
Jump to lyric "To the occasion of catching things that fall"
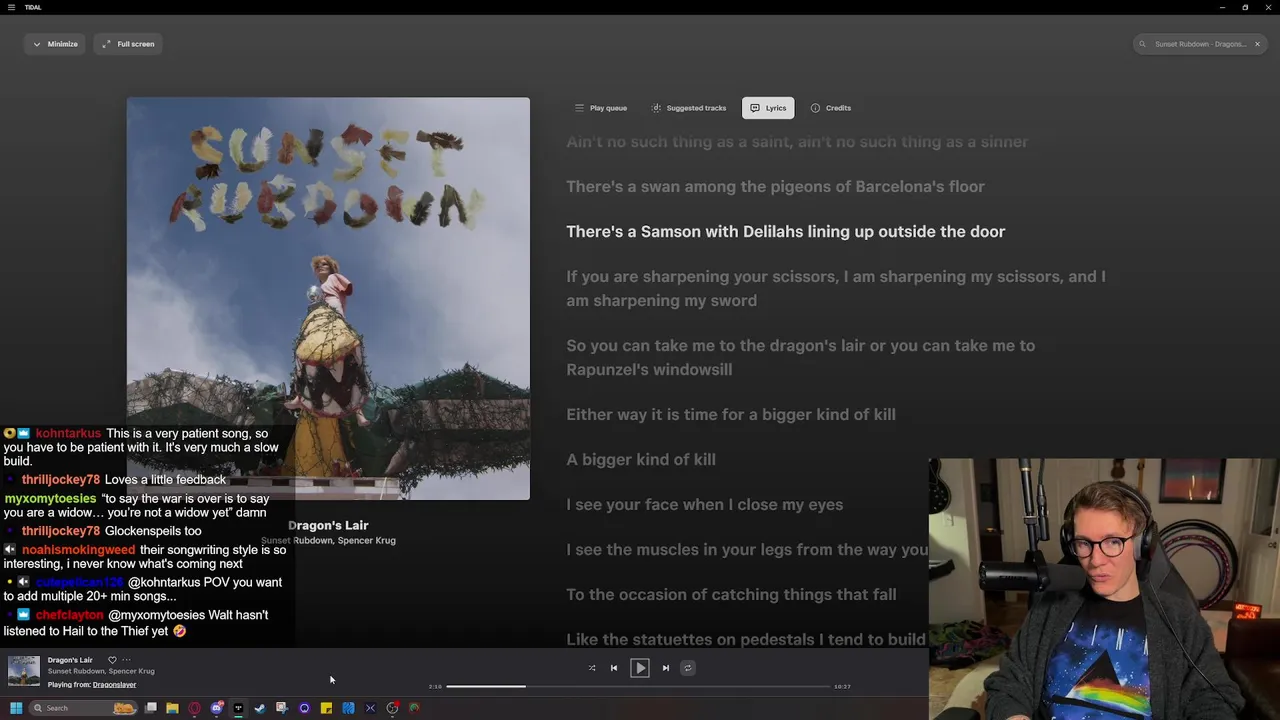coord(731,595)
